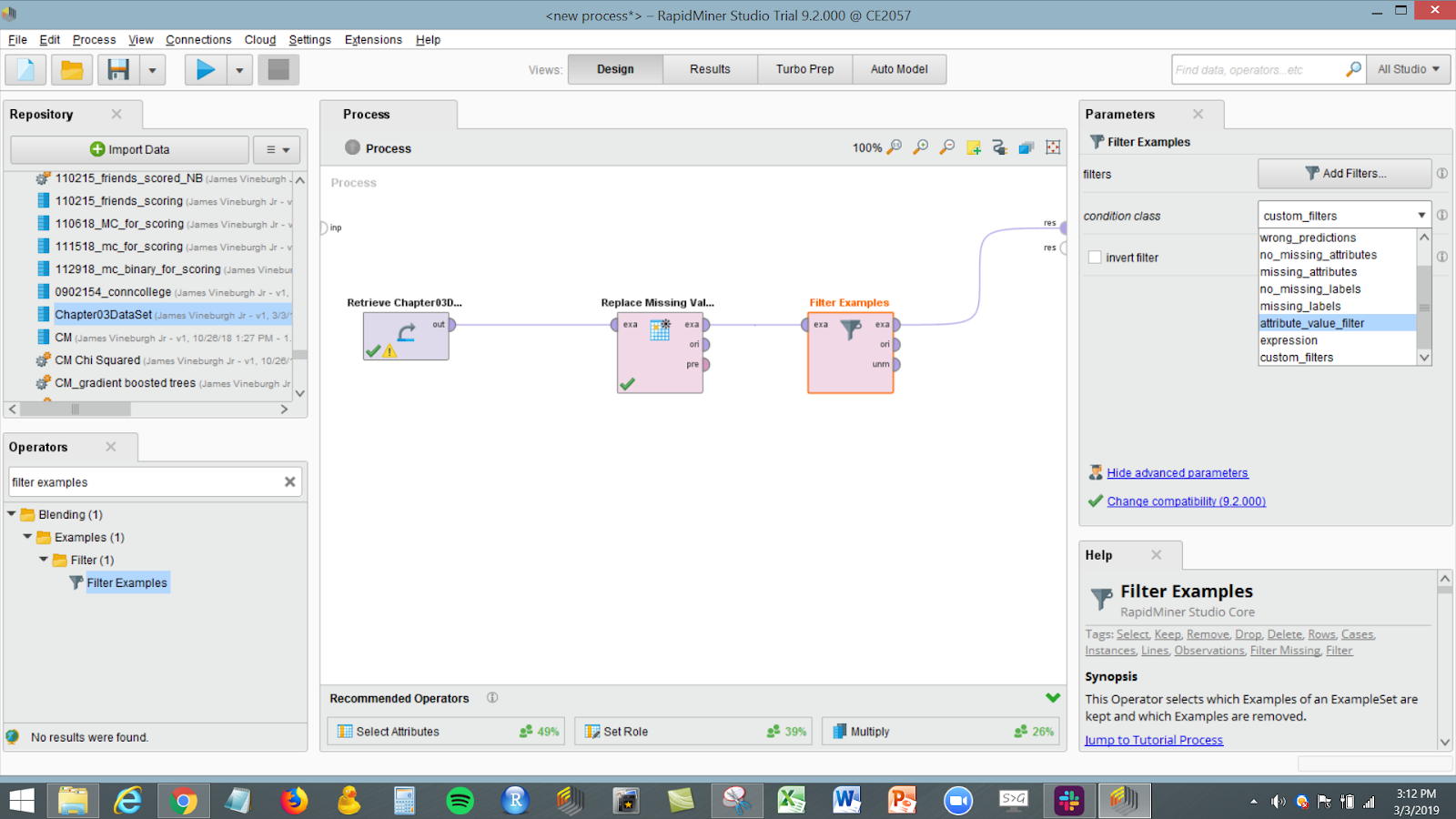Zoom out of the process canvas
The image size is (1456, 819).
coord(947,147)
